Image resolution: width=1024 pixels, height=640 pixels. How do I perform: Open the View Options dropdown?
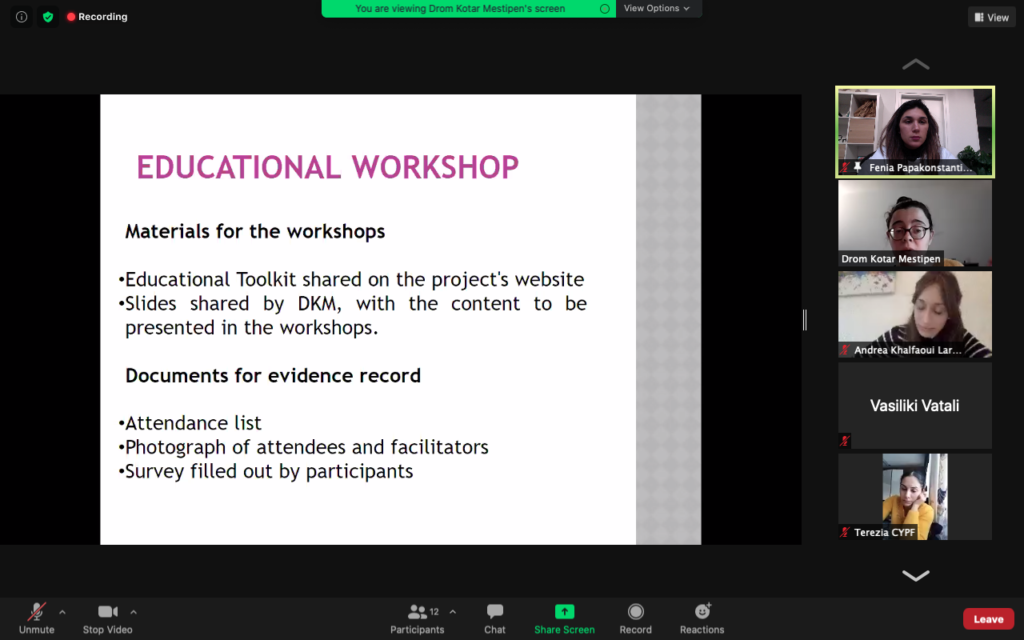[x=657, y=8]
